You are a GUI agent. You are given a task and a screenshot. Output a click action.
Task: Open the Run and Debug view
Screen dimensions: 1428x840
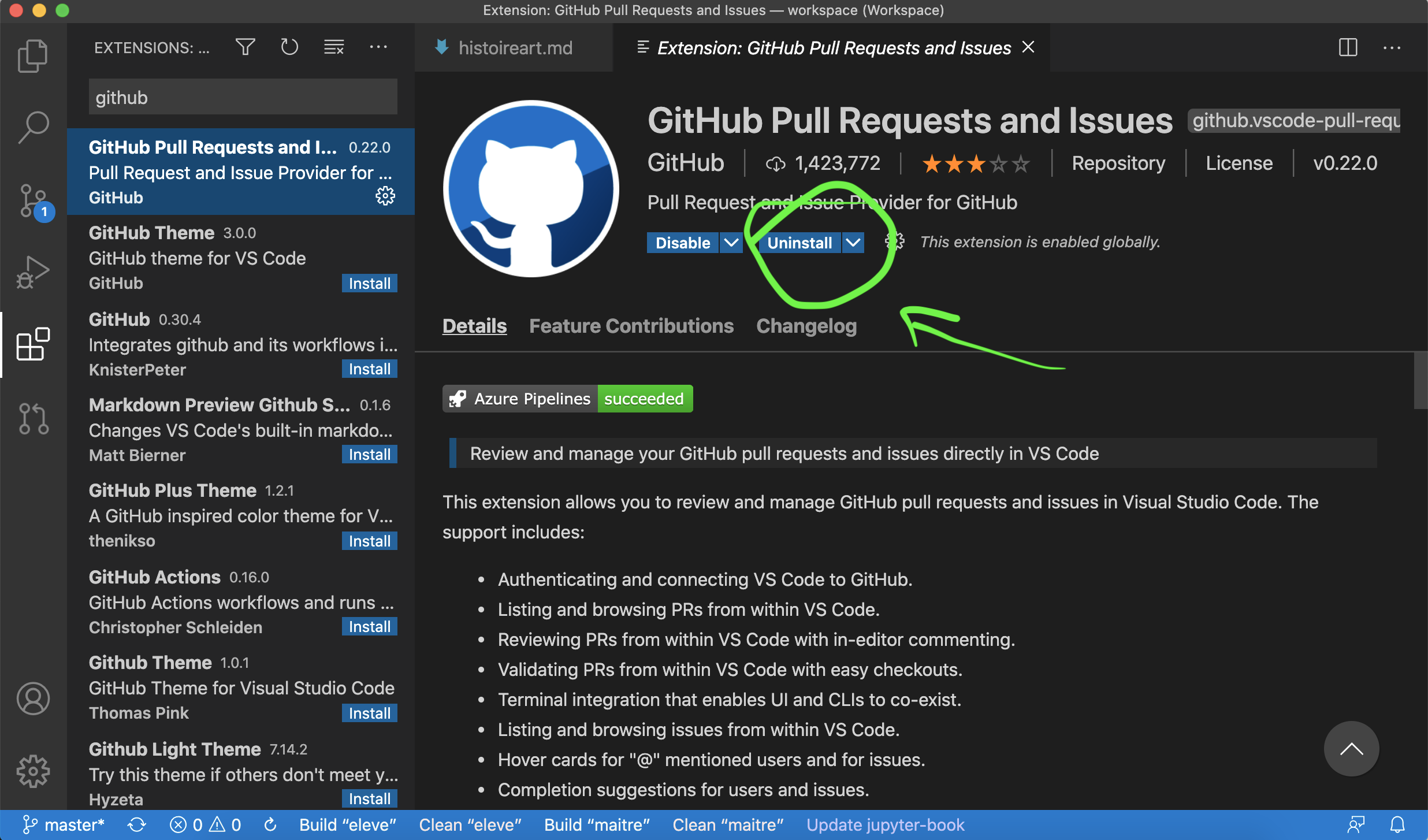pos(33,272)
